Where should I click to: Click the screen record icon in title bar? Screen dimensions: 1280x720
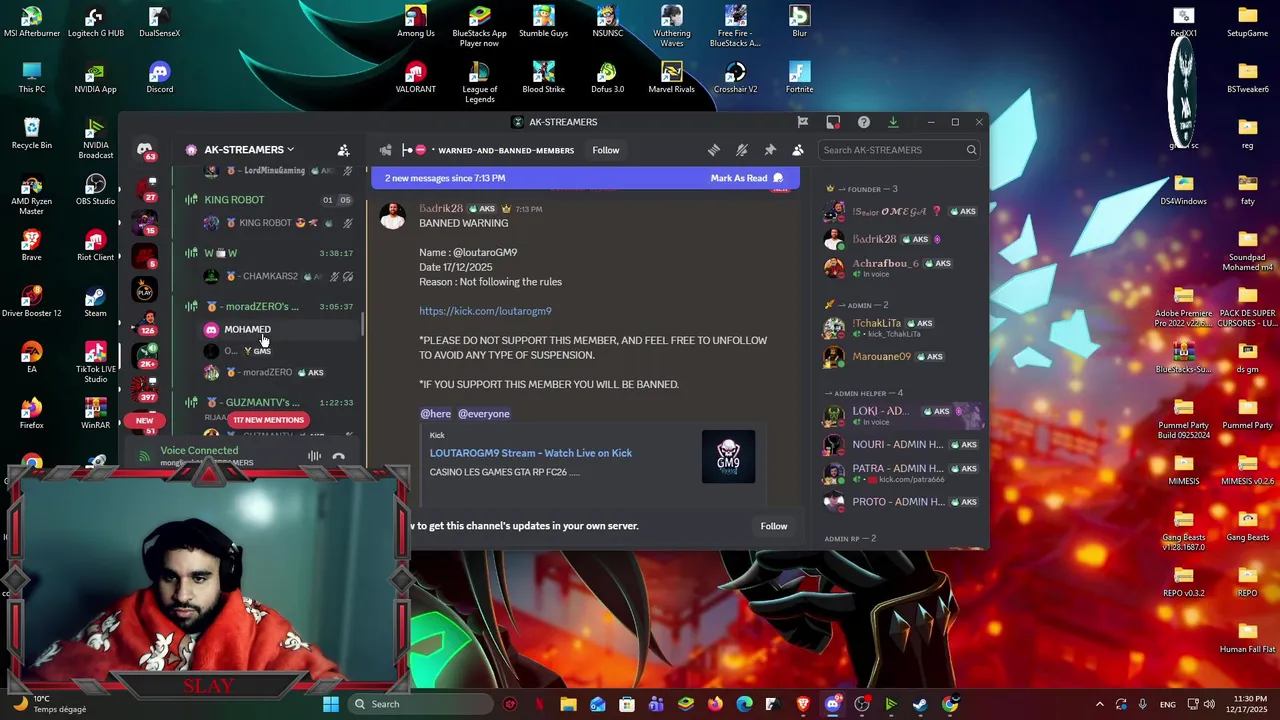[x=833, y=122]
